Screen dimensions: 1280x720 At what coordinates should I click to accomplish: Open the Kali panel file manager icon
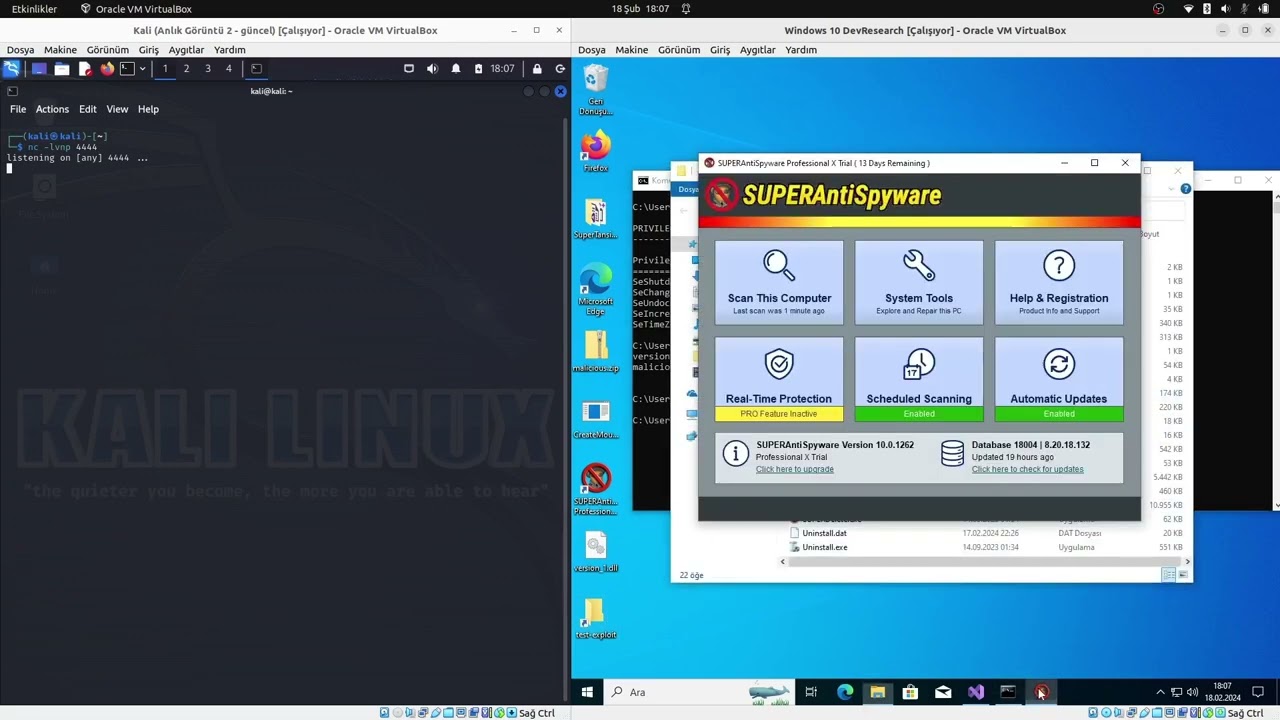[62, 69]
